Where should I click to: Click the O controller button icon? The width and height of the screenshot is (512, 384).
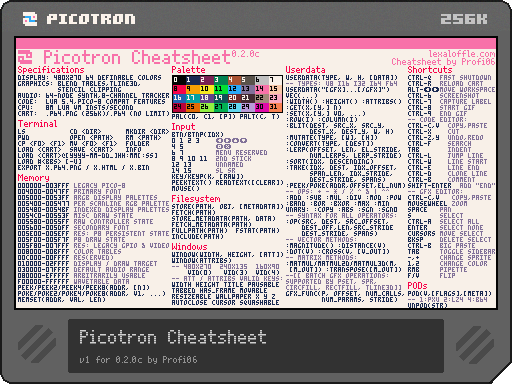pos(220,146)
